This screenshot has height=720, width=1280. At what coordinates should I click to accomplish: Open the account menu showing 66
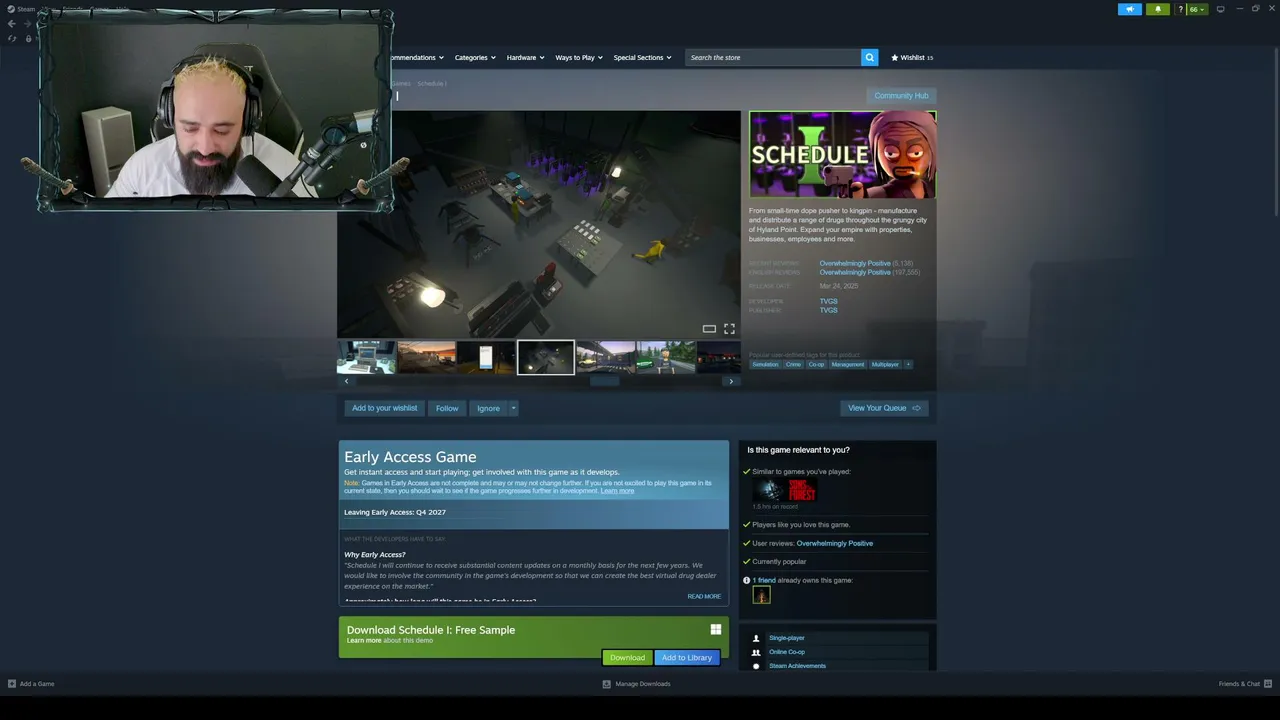[1196, 9]
